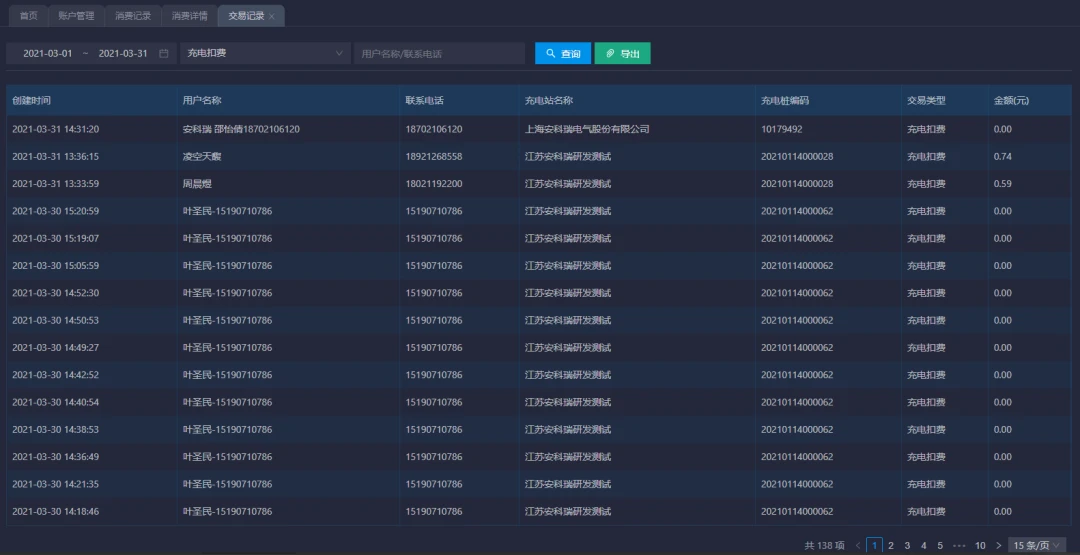Image resolution: width=1080 pixels, height=555 pixels.
Task: Select the row created 2021-03-30 14:40:54
Action: [539, 403]
